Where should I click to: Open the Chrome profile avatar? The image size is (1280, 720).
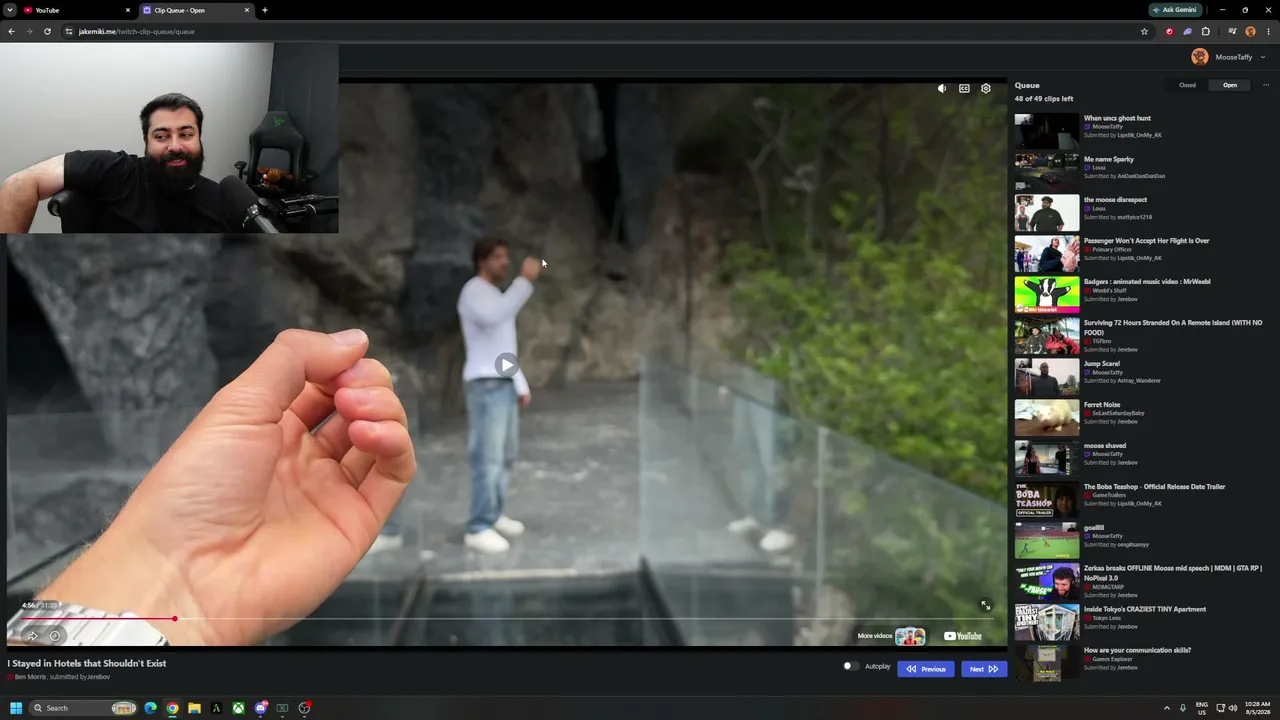click(1250, 31)
